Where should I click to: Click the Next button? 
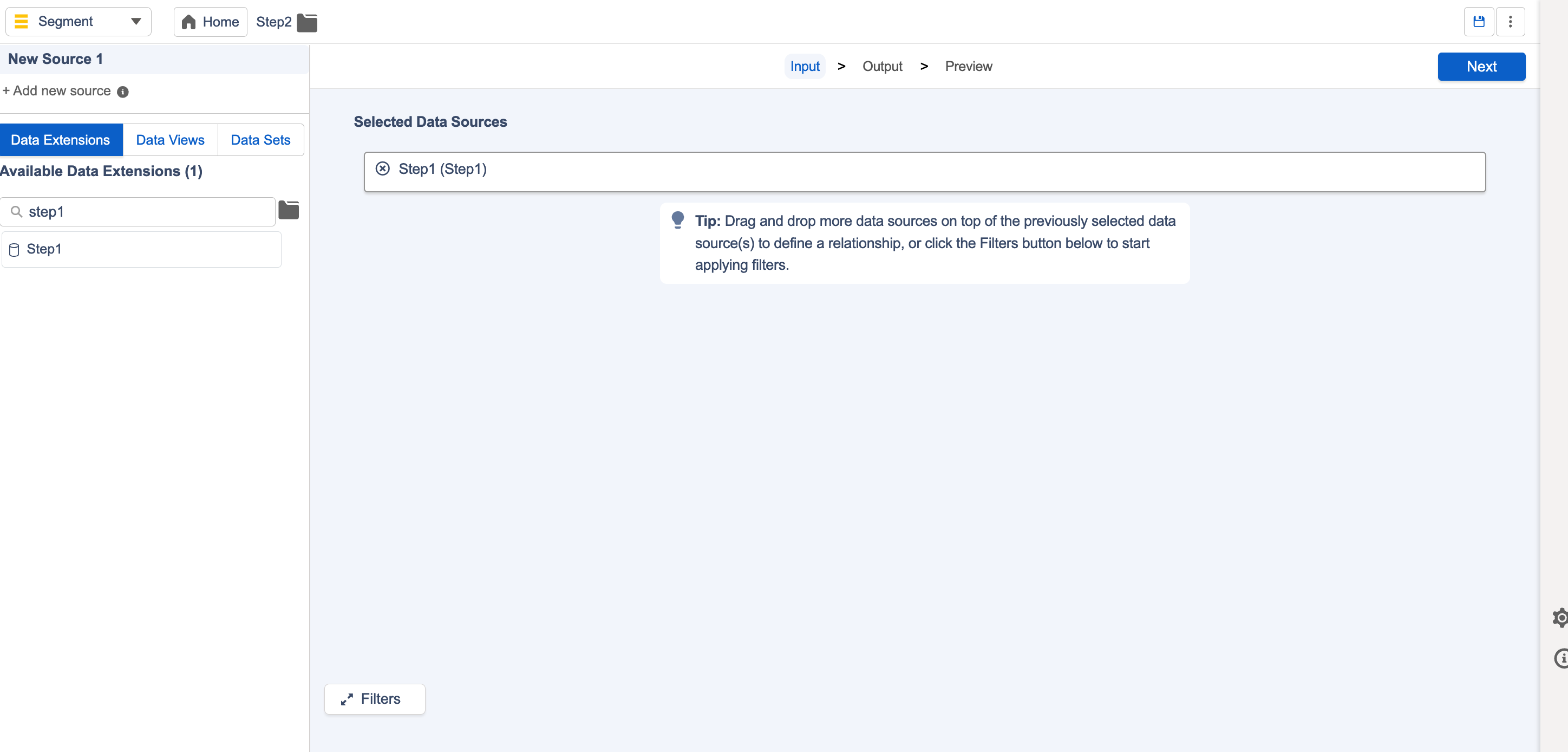[1481, 67]
